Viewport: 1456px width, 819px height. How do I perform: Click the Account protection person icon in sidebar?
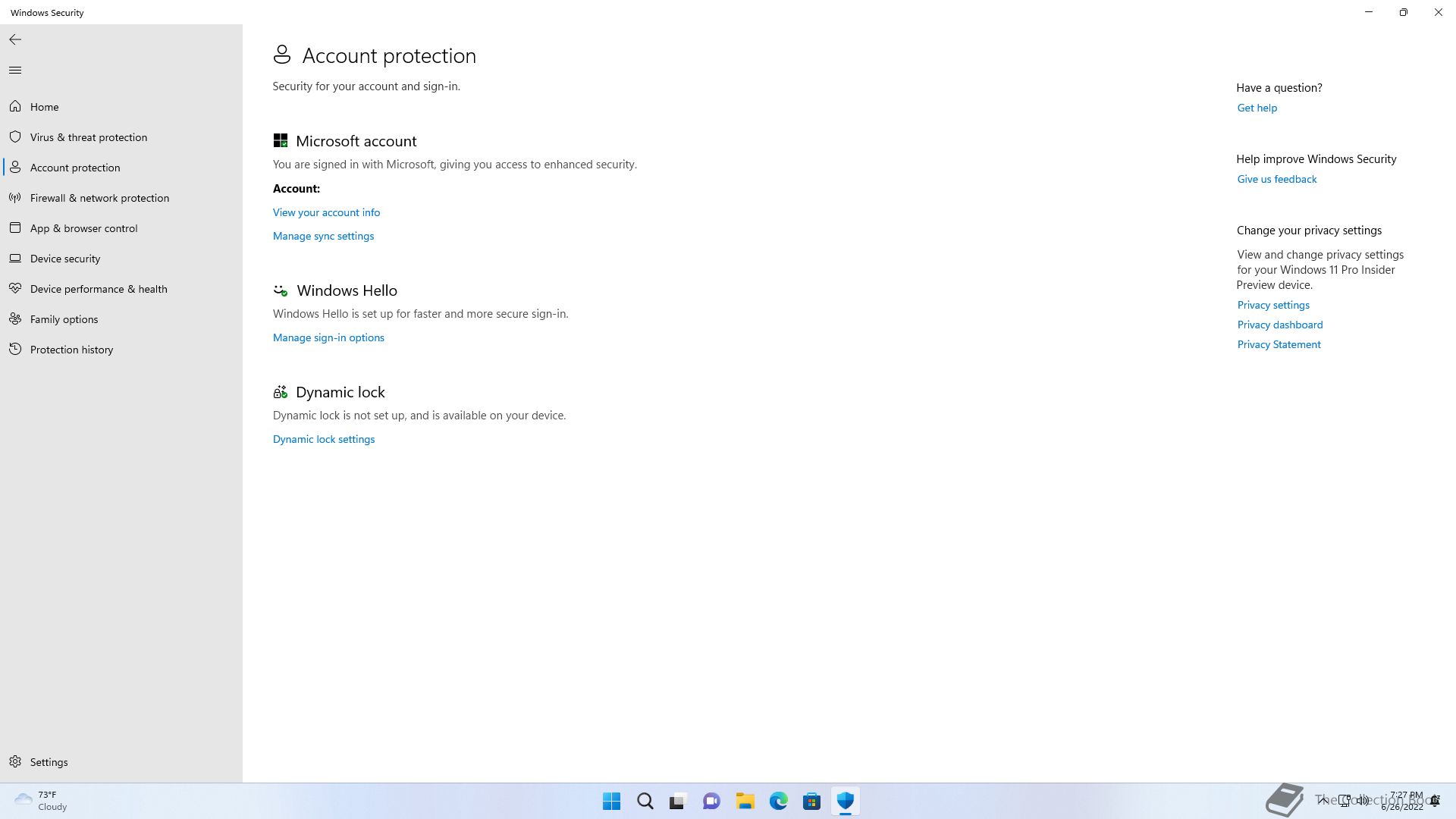(15, 168)
